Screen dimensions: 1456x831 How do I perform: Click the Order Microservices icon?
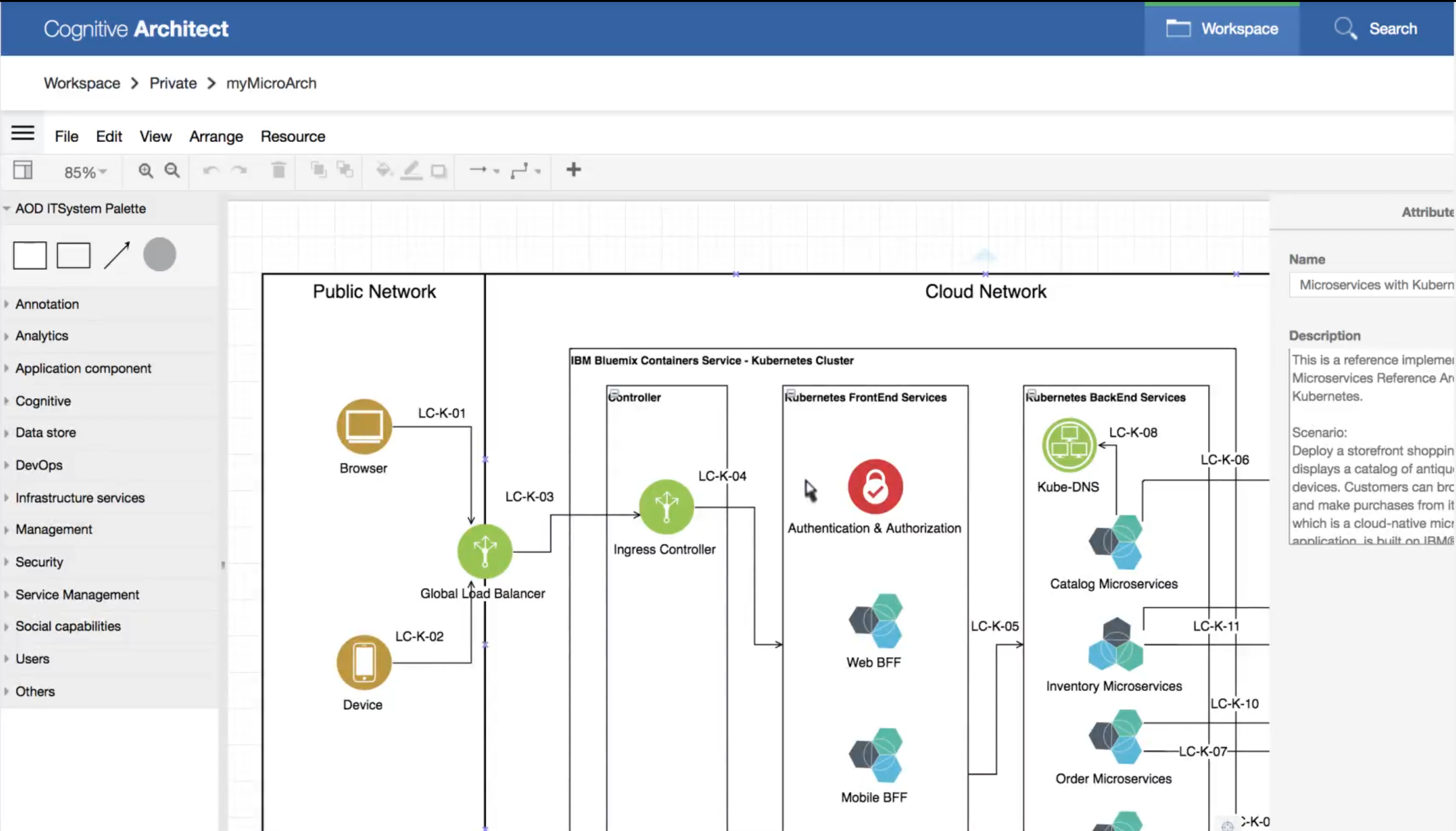(1115, 737)
